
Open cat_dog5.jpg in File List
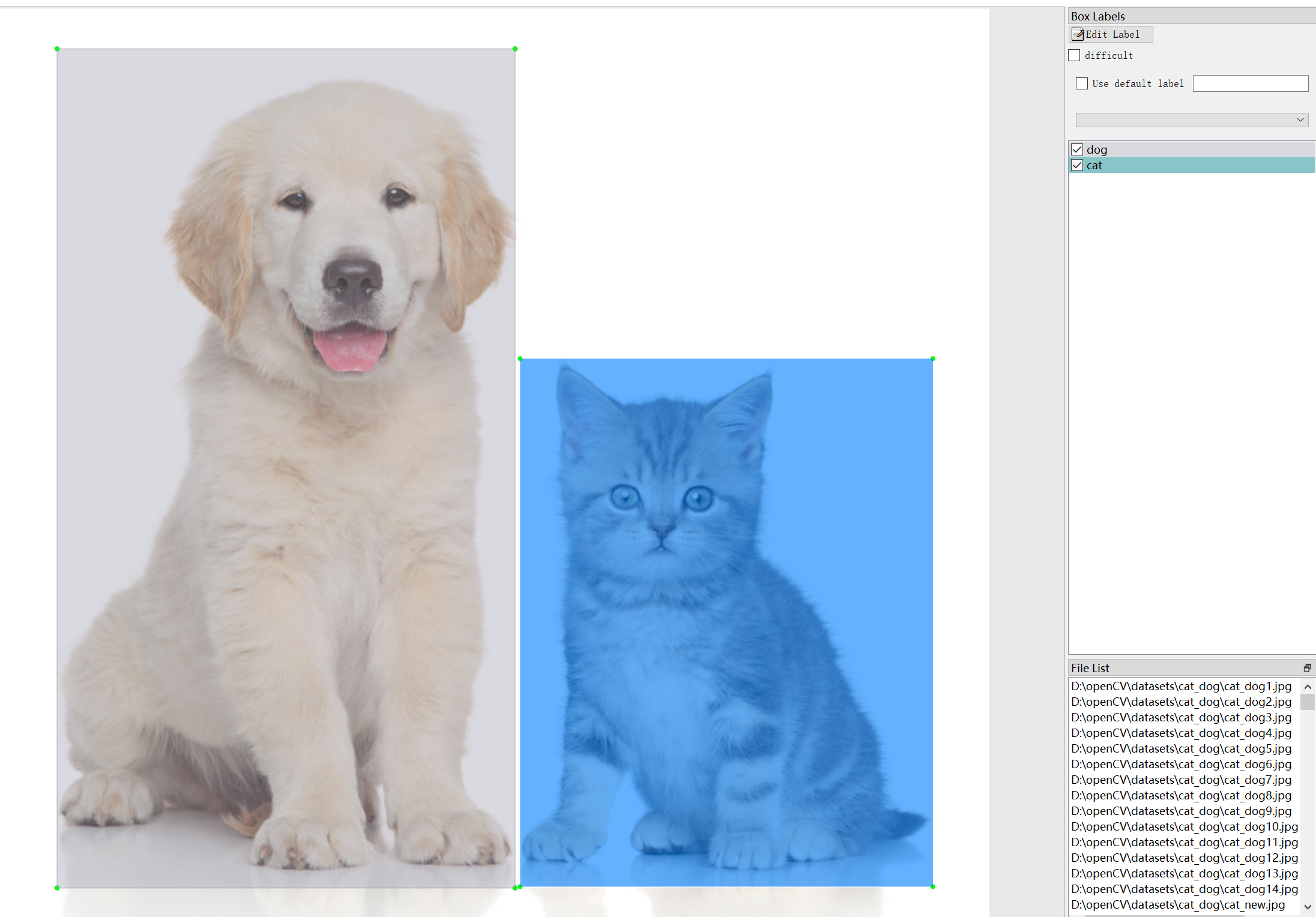tap(1181, 748)
